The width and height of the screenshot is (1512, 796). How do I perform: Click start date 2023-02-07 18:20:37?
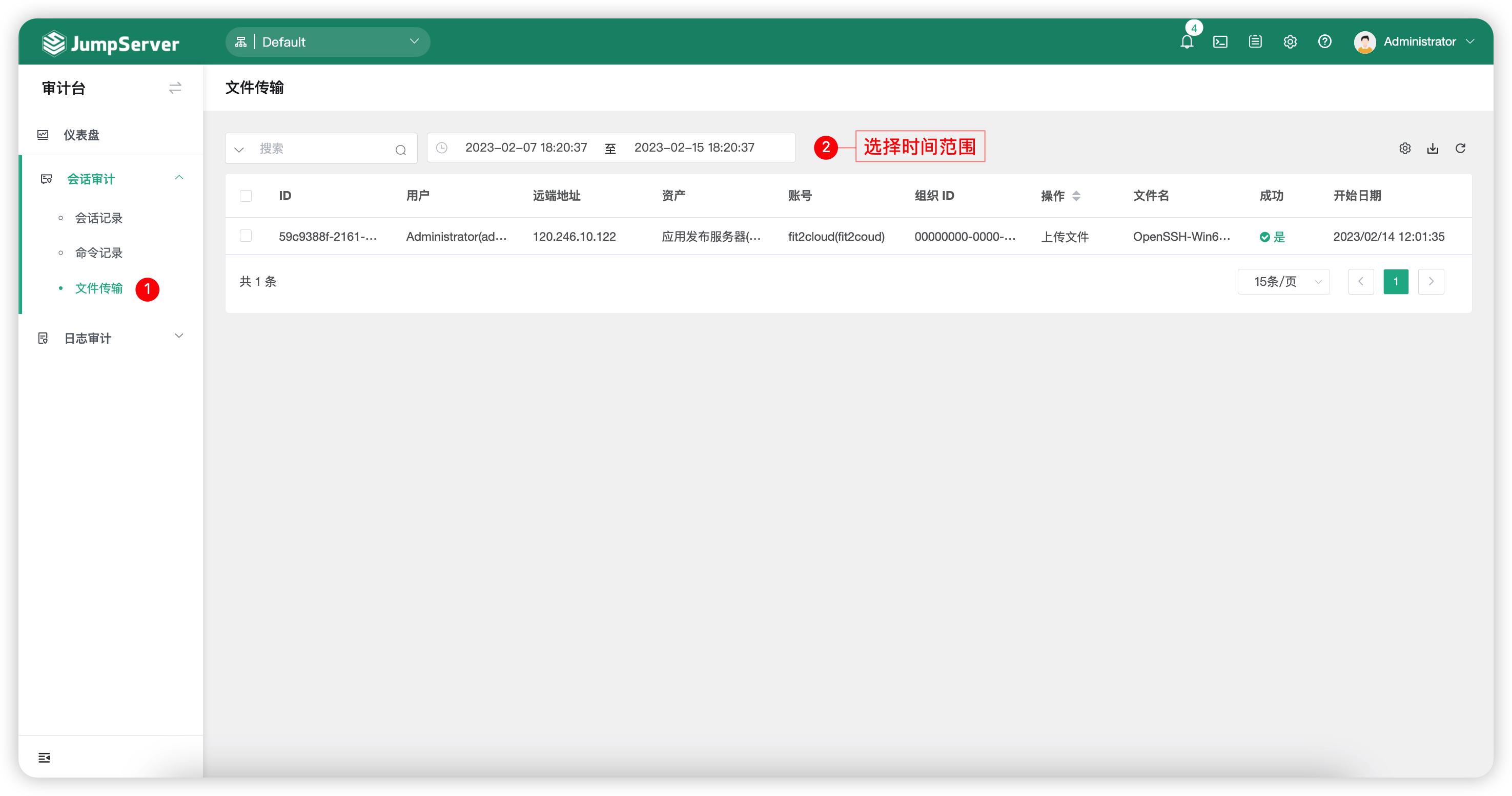(526, 148)
